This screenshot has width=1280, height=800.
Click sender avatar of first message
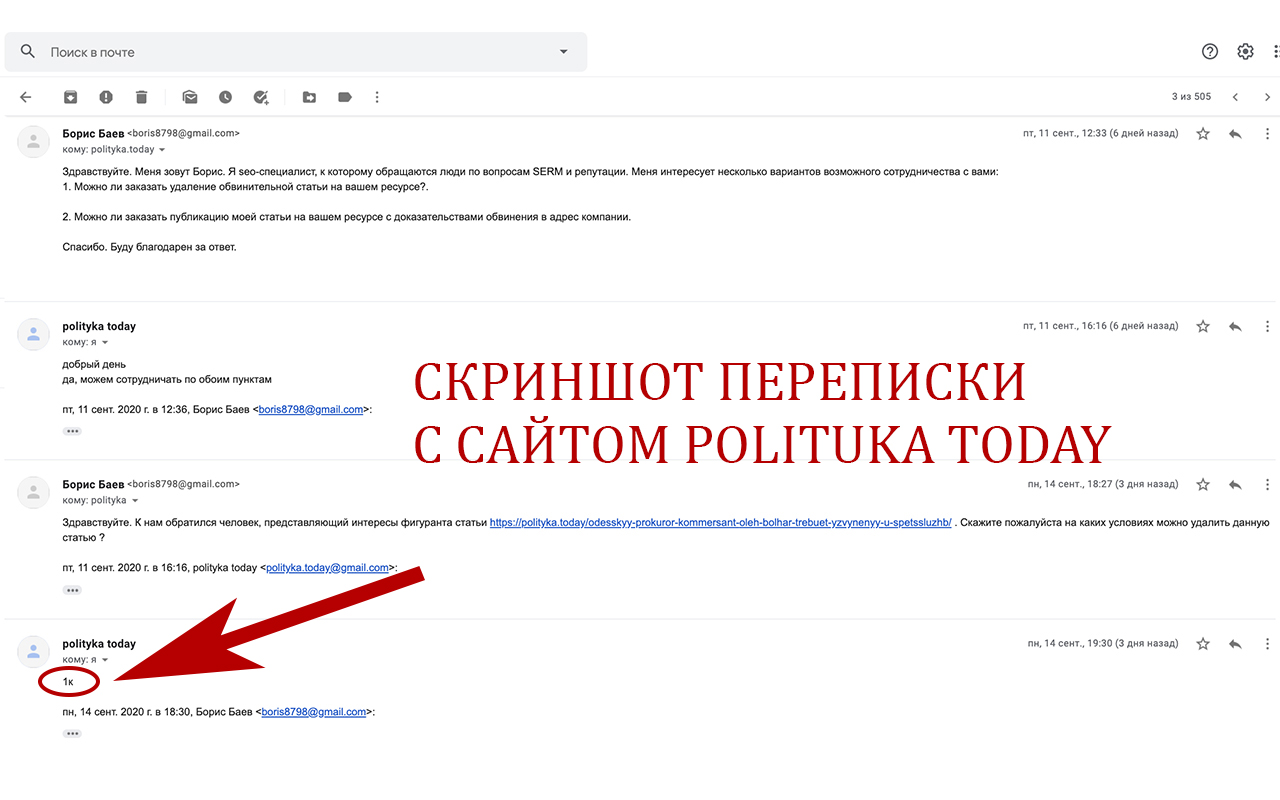coord(34,142)
